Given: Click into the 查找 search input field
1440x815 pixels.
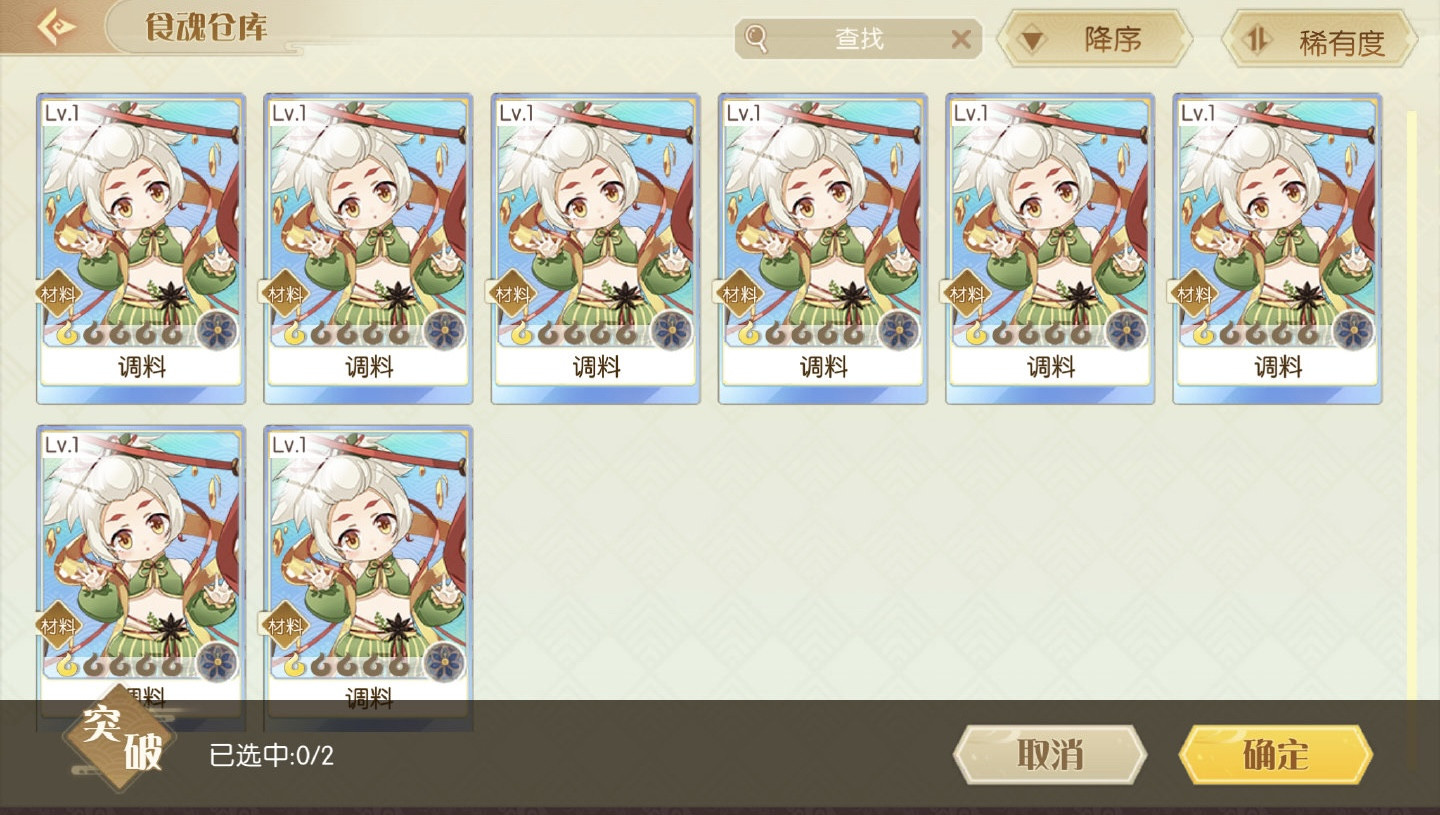Looking at the screenshot, I should coord(858,39).
